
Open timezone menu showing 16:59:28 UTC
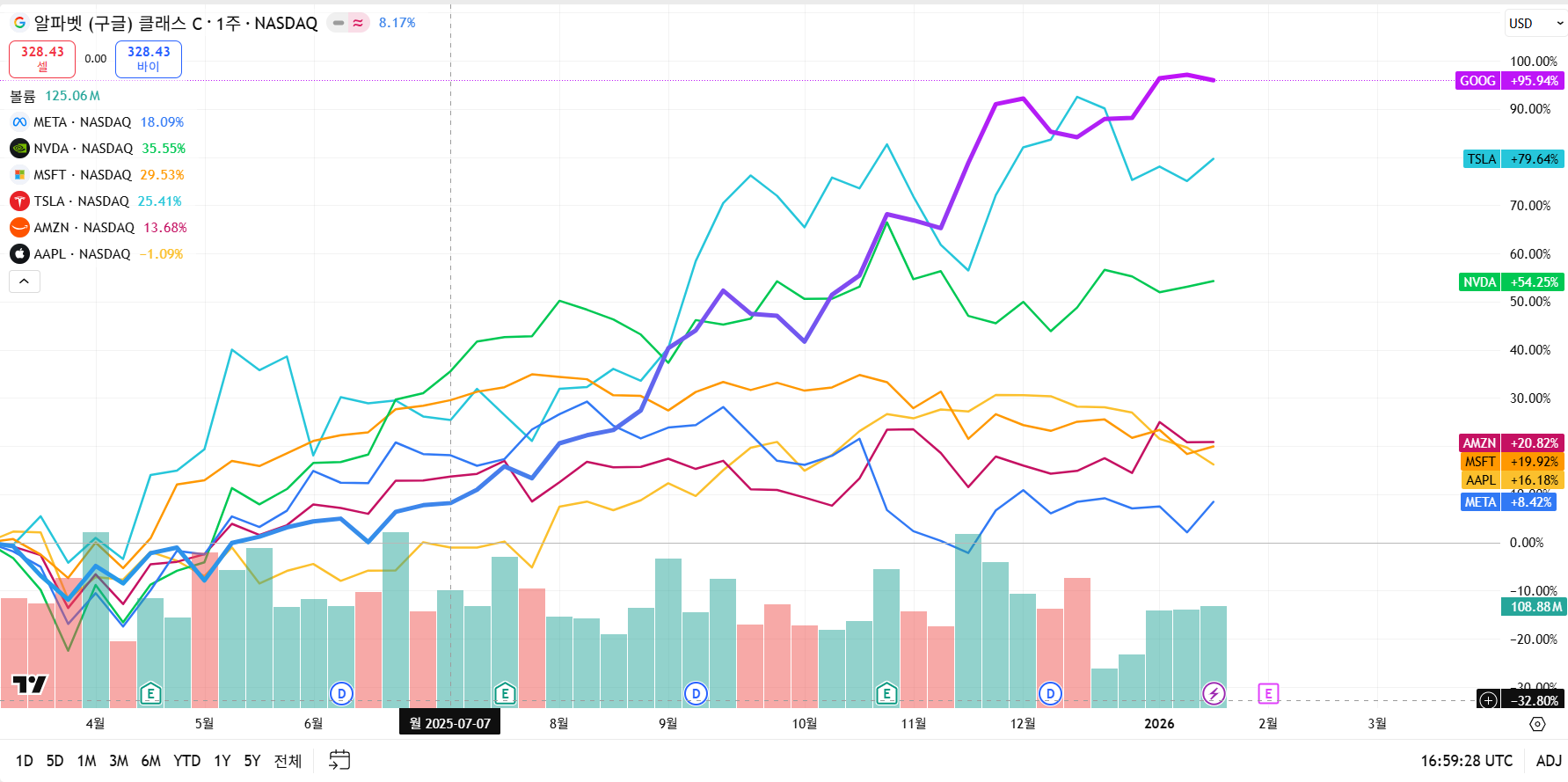(x=1466, y=761)
